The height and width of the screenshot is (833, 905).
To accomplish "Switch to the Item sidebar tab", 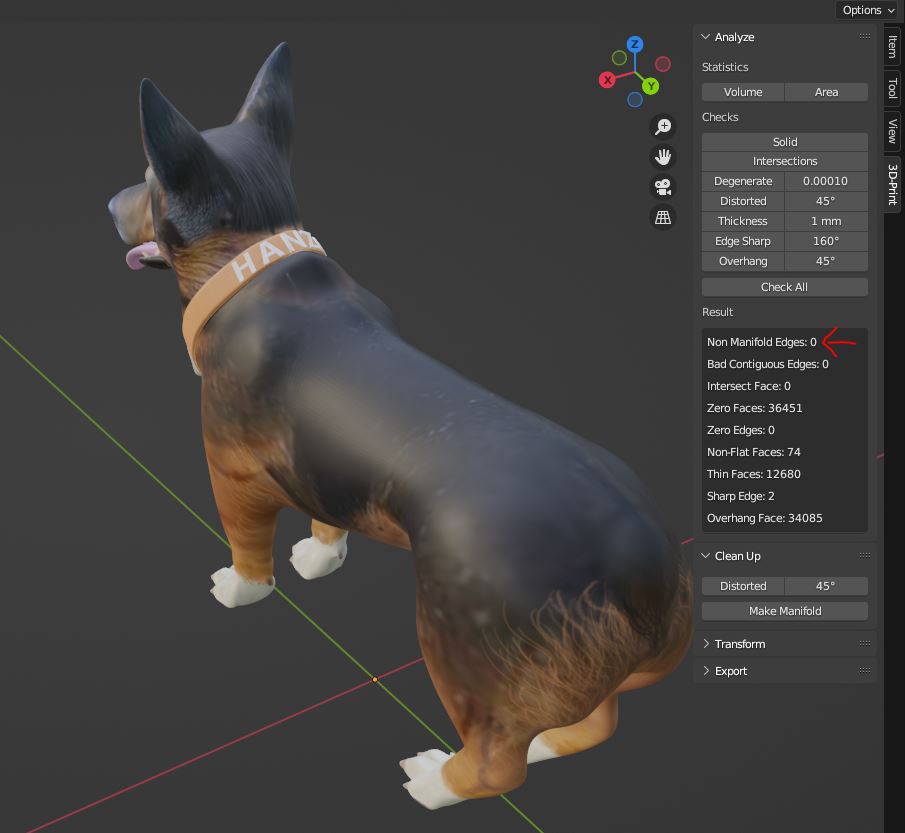I will coord(892,47).
